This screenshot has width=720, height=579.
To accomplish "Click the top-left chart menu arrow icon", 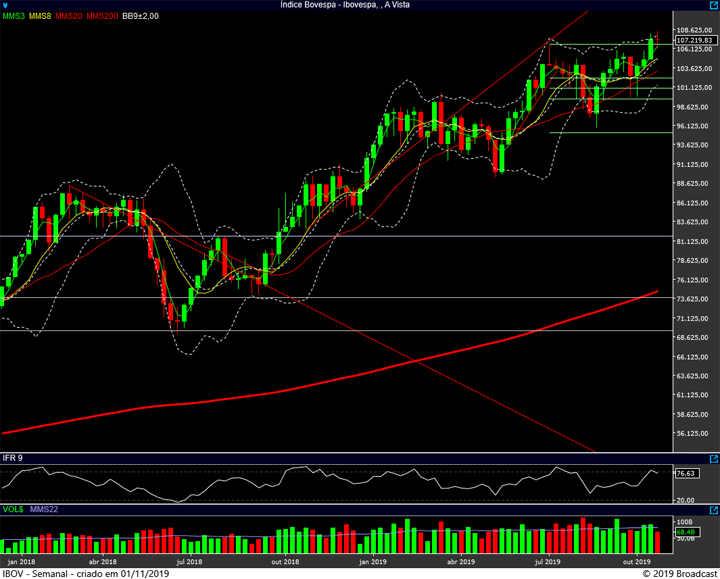I will [x=5, y=5].
